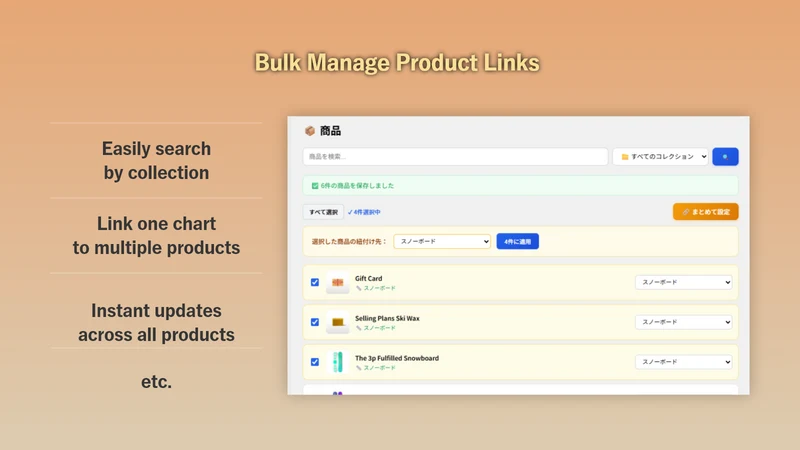800x450 pixels.
Task: Click the すべて選択 select all button
Action: click(x=323, y=212)
